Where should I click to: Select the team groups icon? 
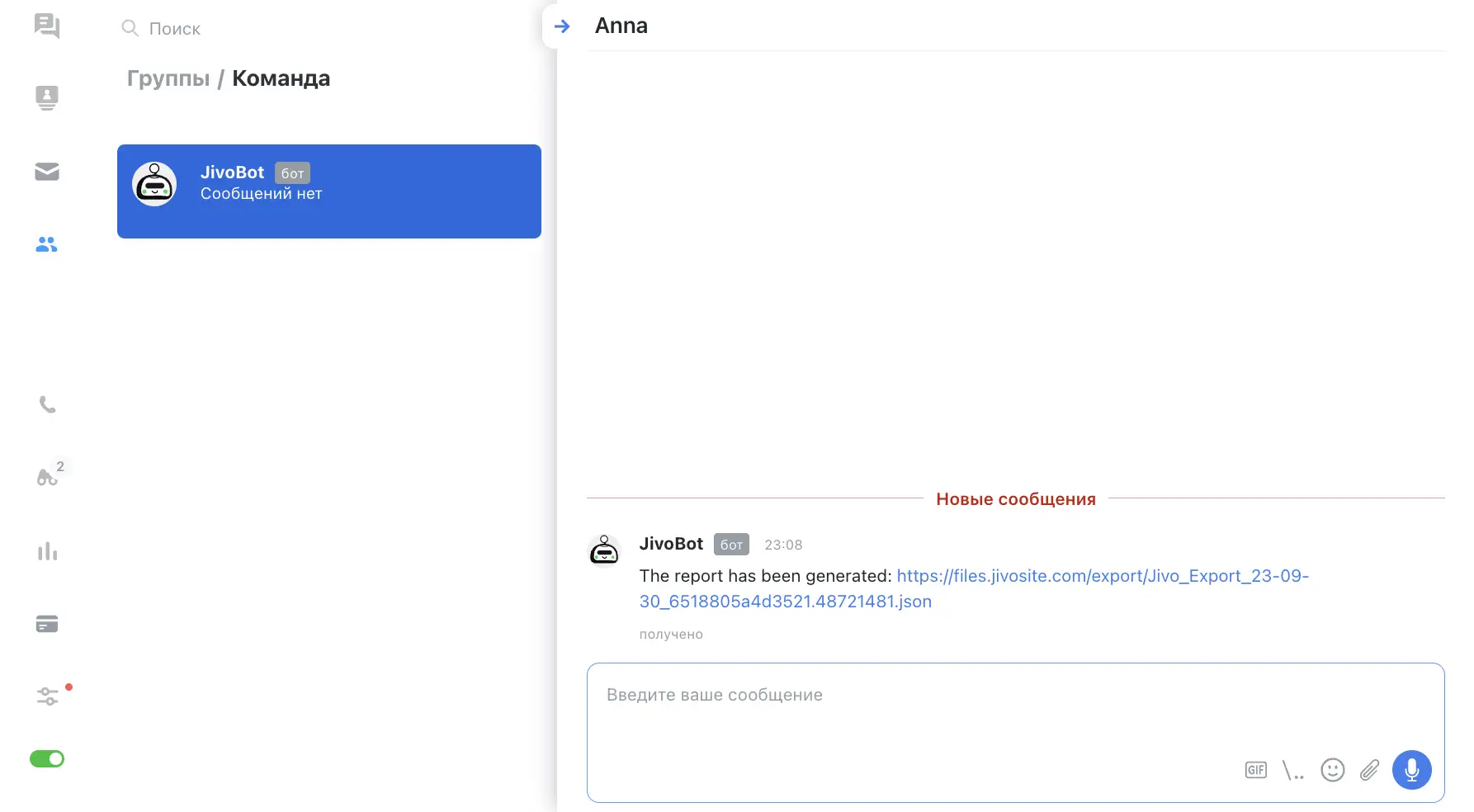pyautogui.click(x=47, y=245)
